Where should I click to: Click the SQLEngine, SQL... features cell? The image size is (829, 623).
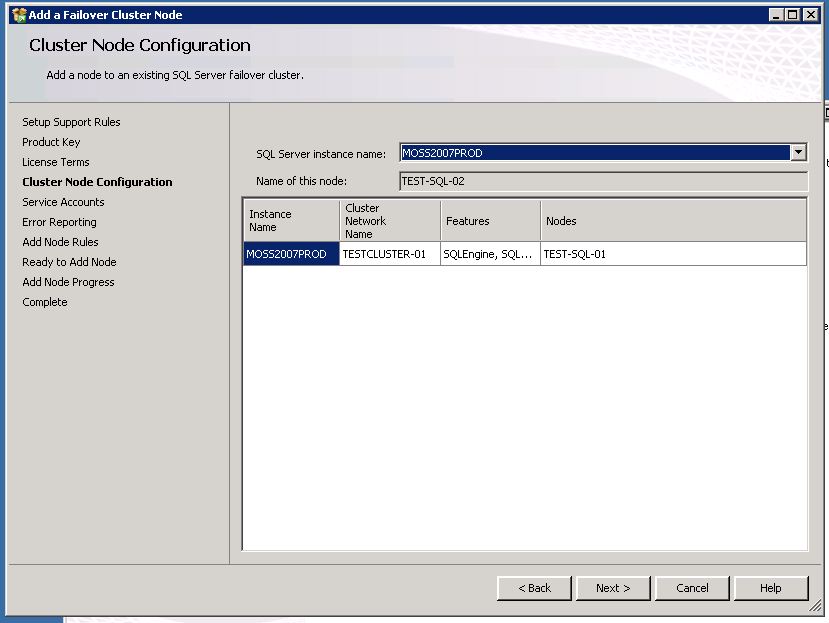tap(491, 254)
